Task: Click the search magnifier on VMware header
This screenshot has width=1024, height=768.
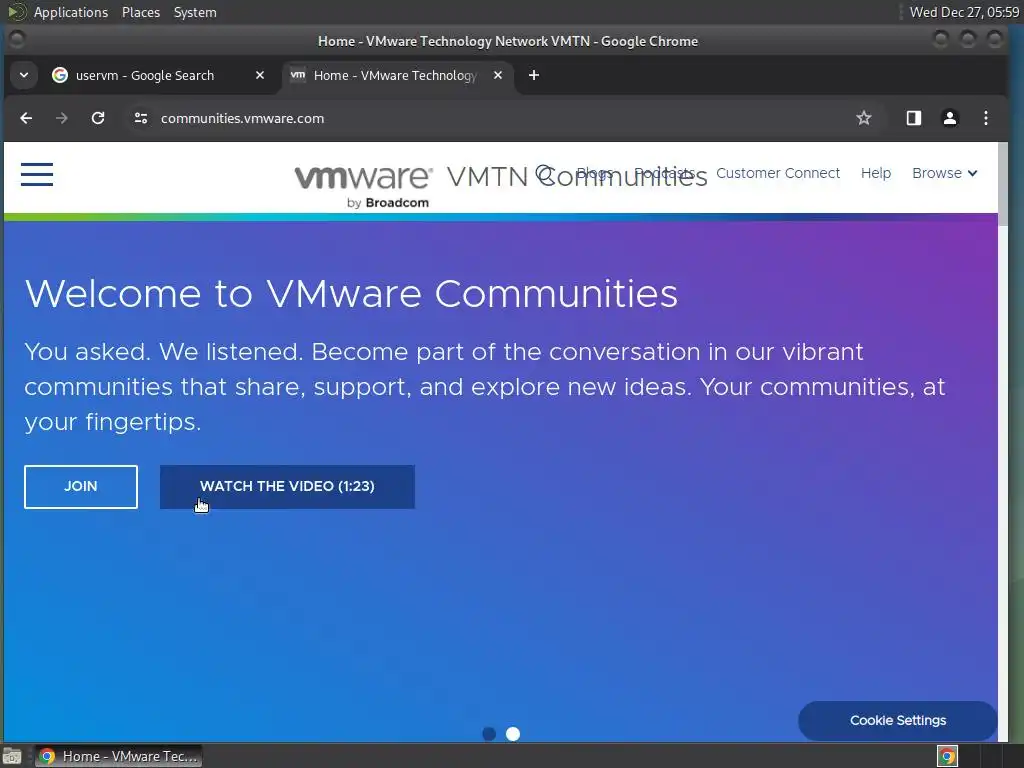Action: tap(544, 173)
